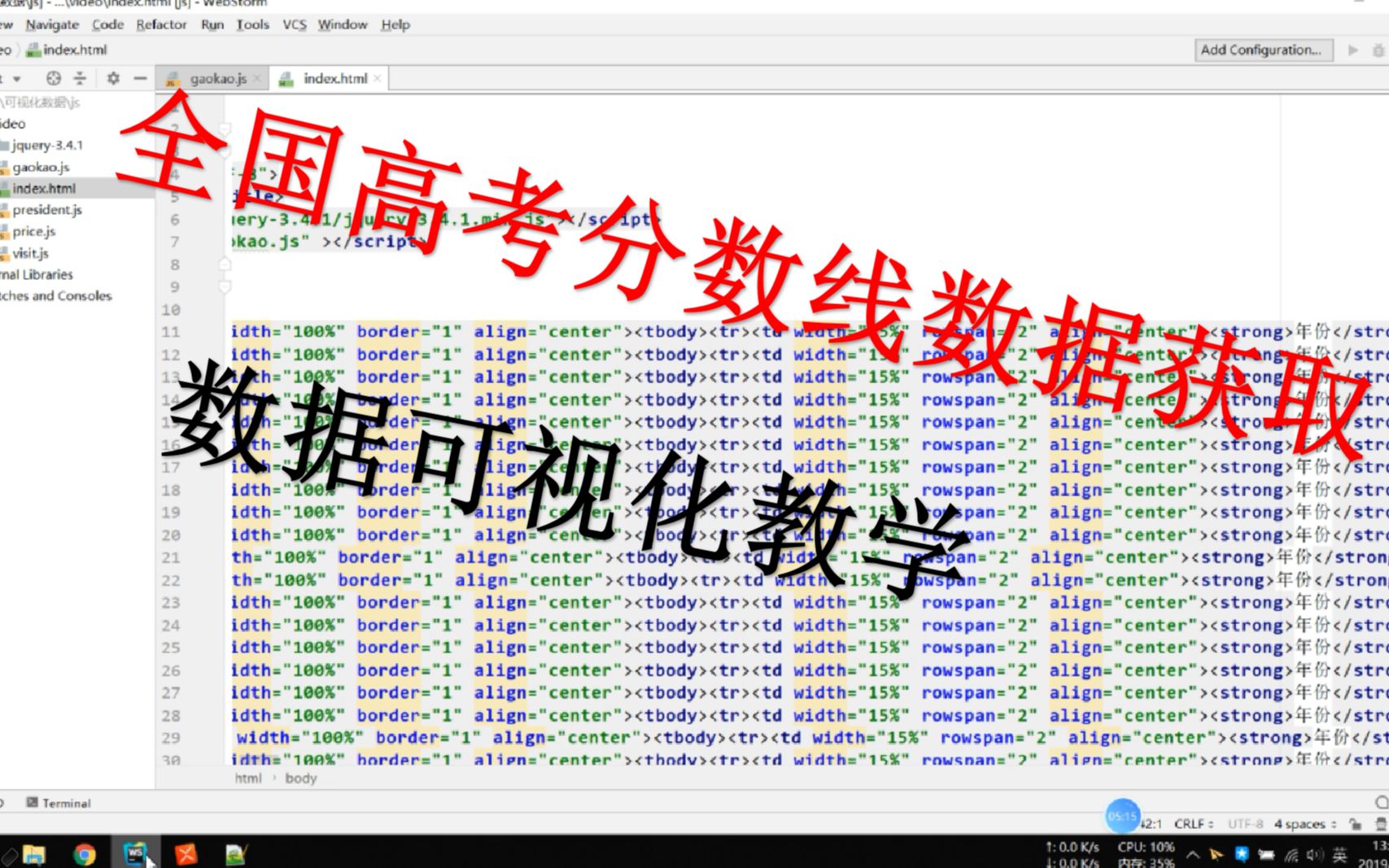
Task: Click the code on line 21
Action: point(810,557)
